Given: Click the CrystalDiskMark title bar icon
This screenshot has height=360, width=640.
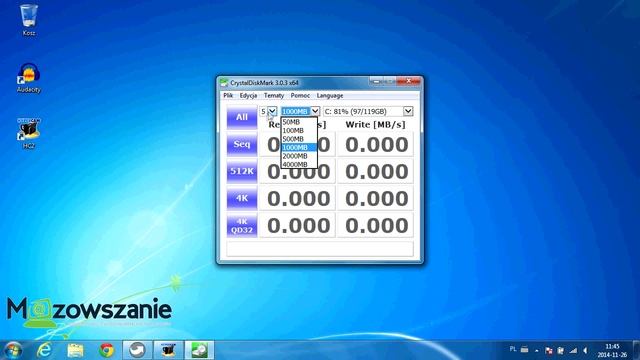Looking at the screenshot, I should 224,82.
